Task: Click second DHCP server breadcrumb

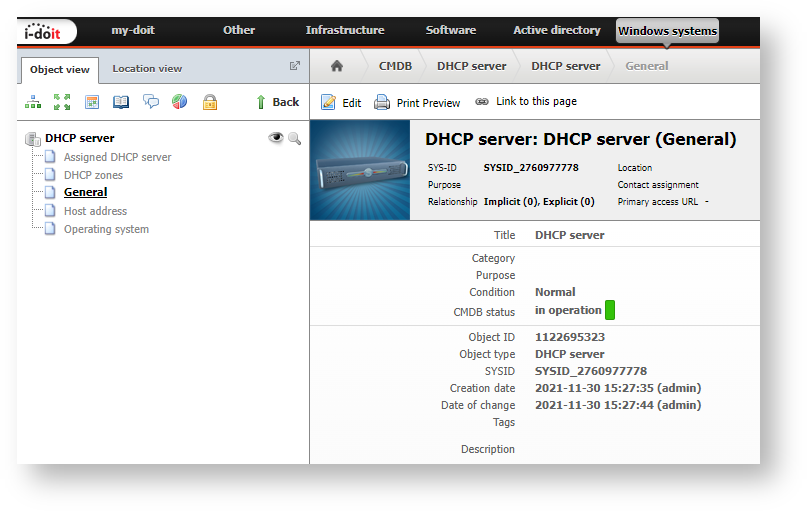Action: point(566,66)
